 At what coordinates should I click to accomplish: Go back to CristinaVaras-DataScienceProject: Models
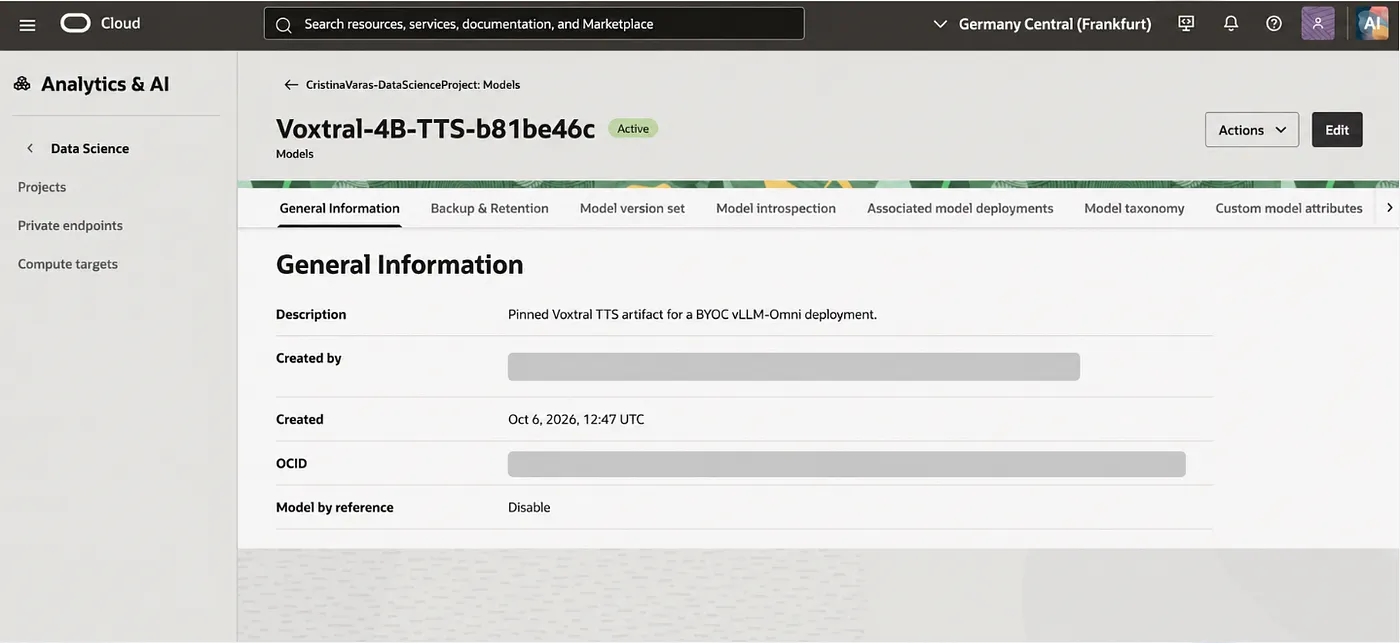pos(413,85)
